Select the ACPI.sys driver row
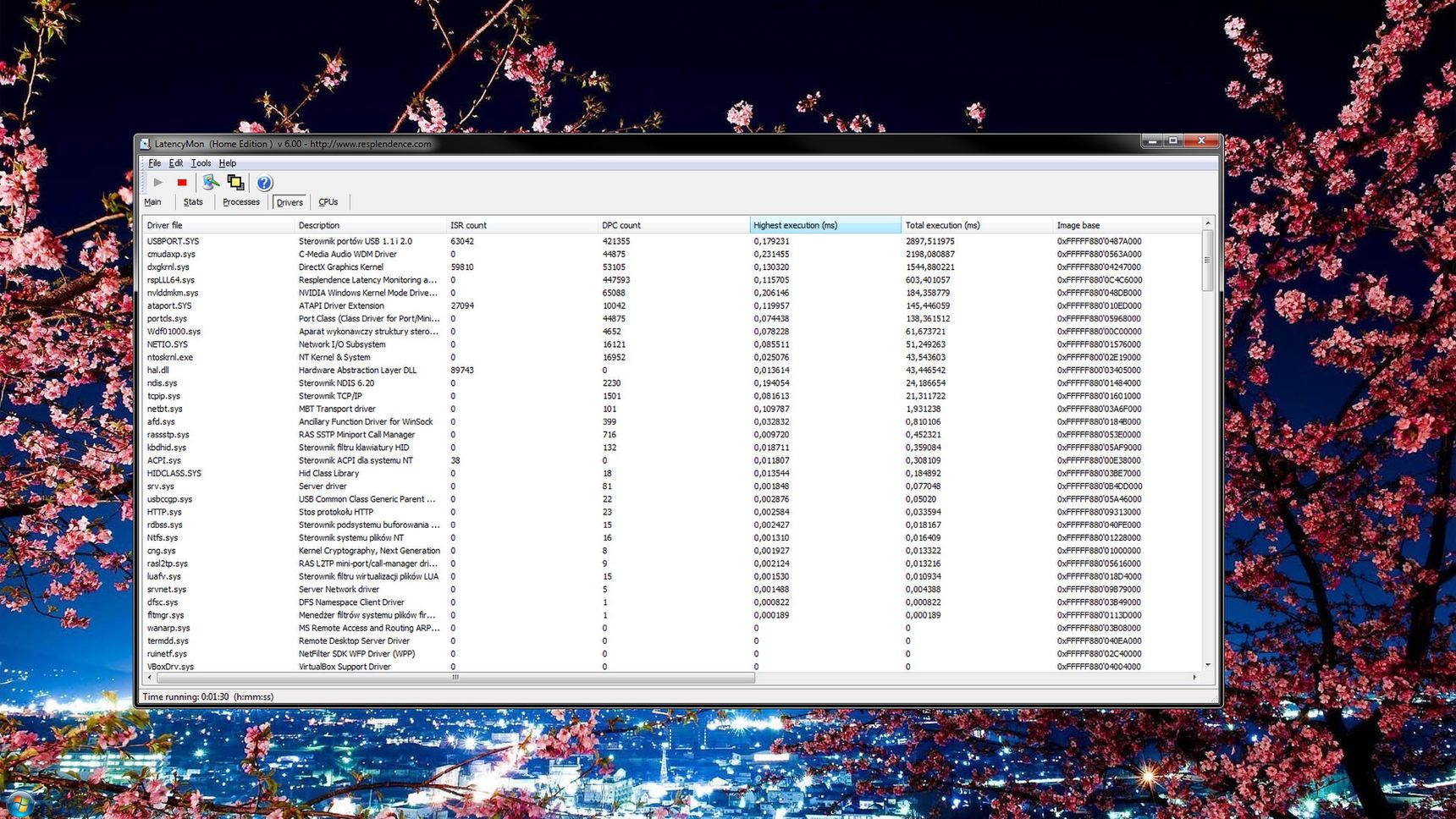The image size is (1456, 819). 672,460
